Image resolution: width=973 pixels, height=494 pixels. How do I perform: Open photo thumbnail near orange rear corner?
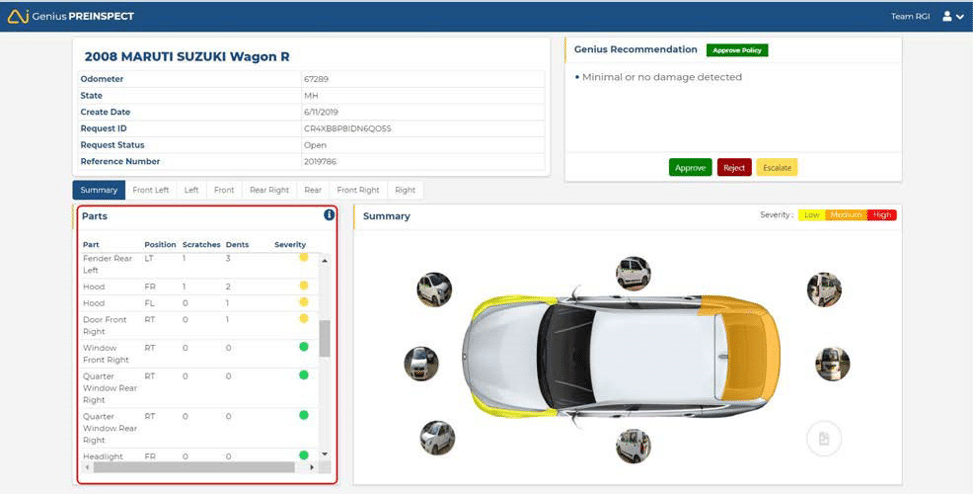pyautogui.click(x=824, y=289)
